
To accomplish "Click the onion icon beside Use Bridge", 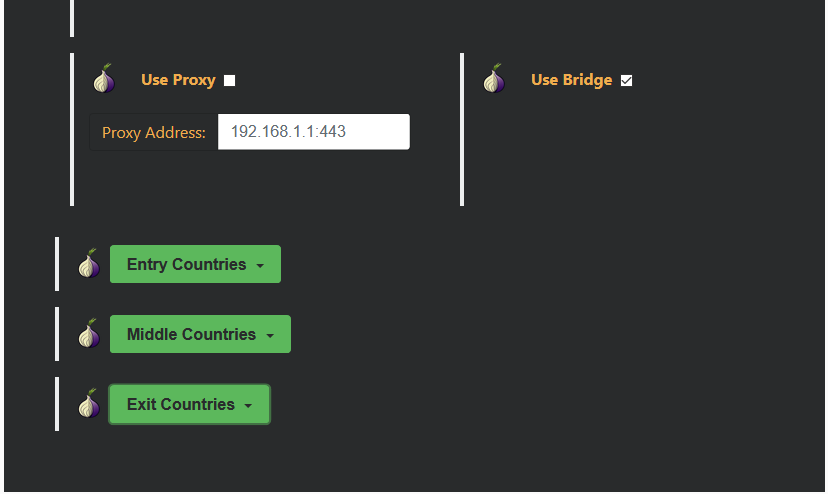I will (493, 79).
